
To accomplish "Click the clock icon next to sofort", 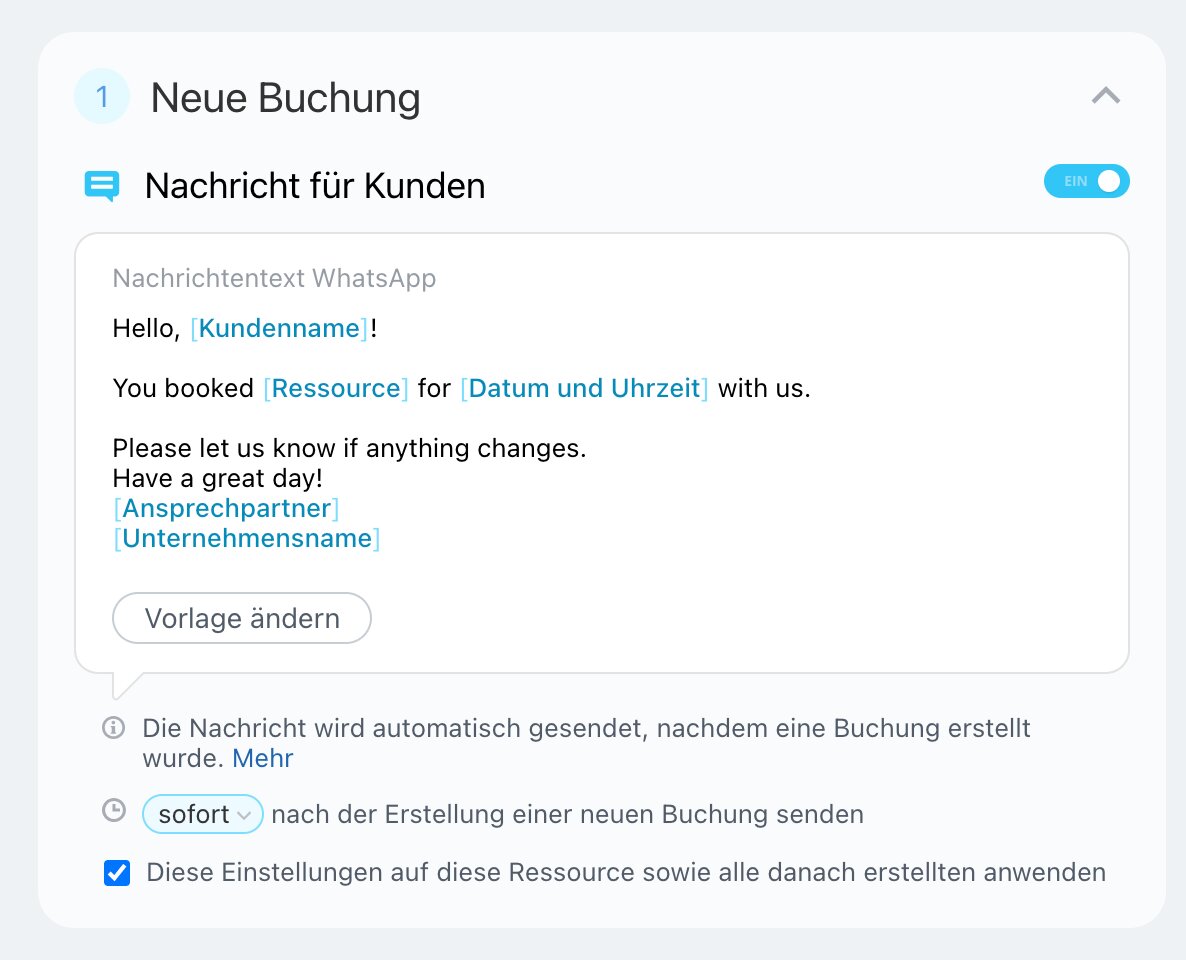I will (114, 810).
